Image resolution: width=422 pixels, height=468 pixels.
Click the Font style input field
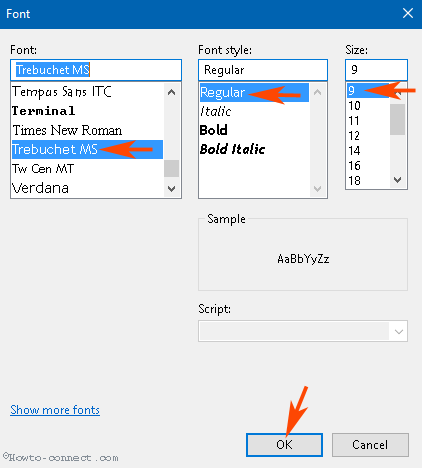(263, 70)
